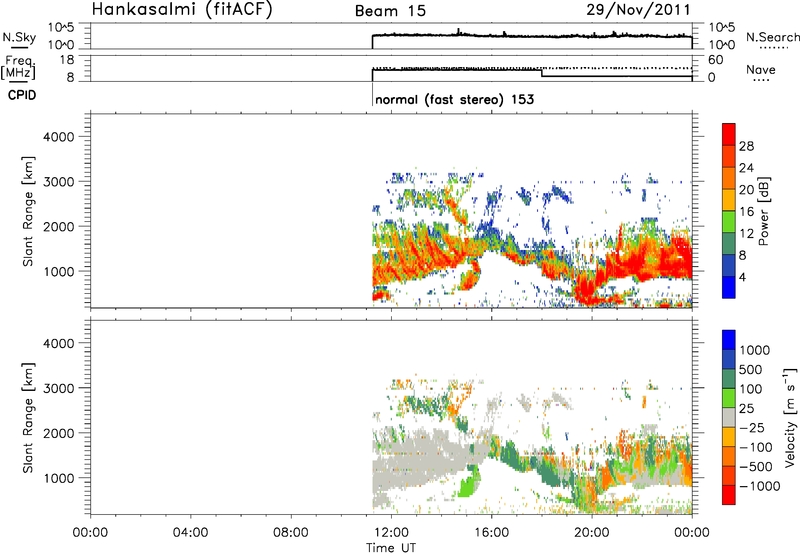800x554 pixels.
Task: Click the 18 tick on frequency axis
Action: pos(66,60)
